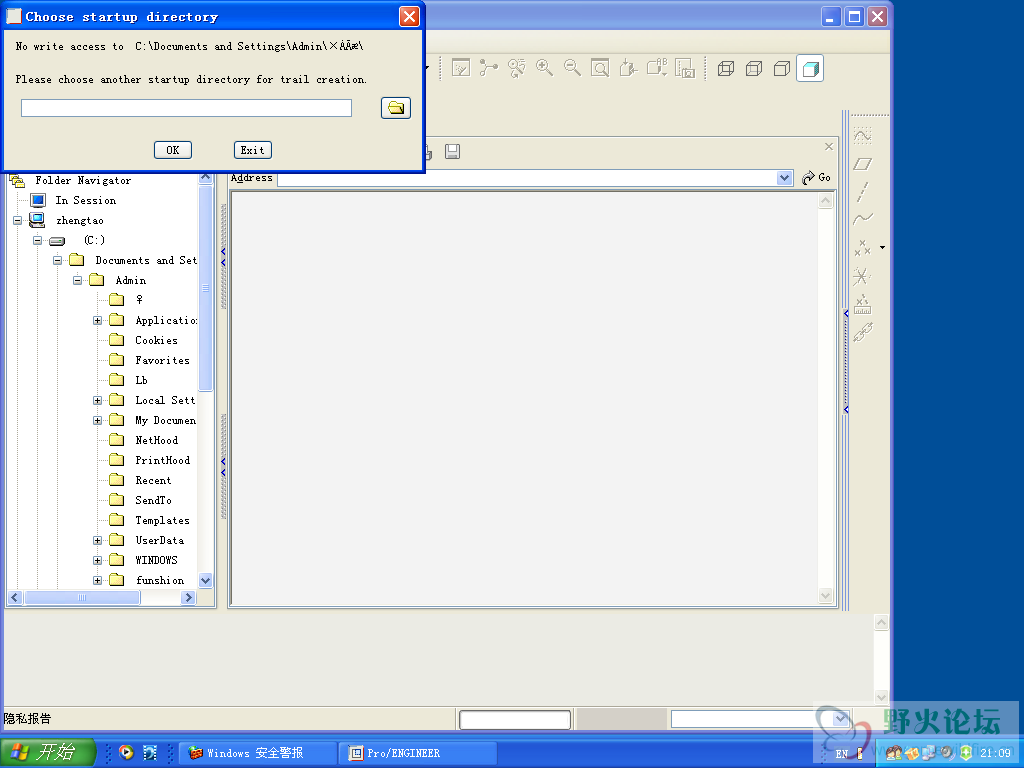Open the Windows Start button
This screenshot has height=768, width=1024.
(x=48, y=753)
